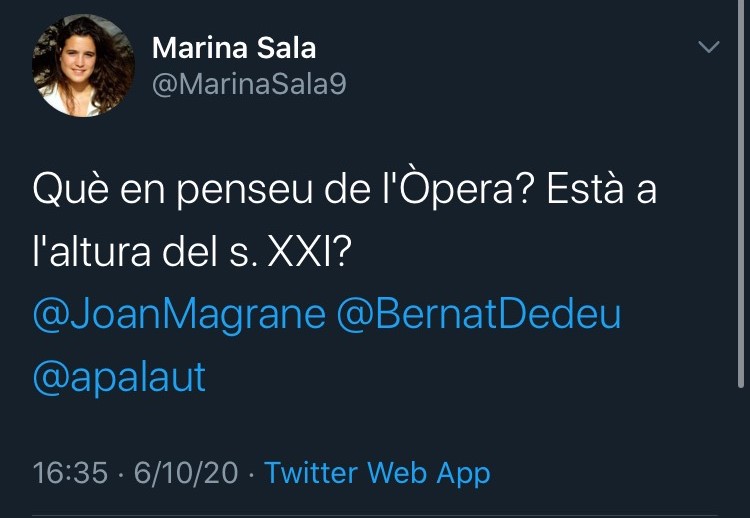Image resolution: width=750 pixels, height=518 pixels.
Task: Click the 16:35 tweet time
Action: [70, 472]
